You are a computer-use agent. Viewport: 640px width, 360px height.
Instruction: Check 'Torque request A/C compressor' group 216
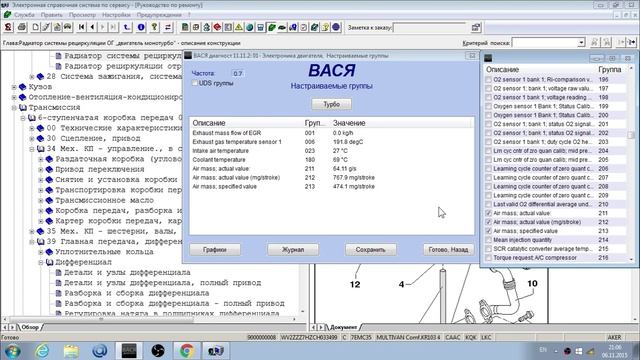[488, 258]
